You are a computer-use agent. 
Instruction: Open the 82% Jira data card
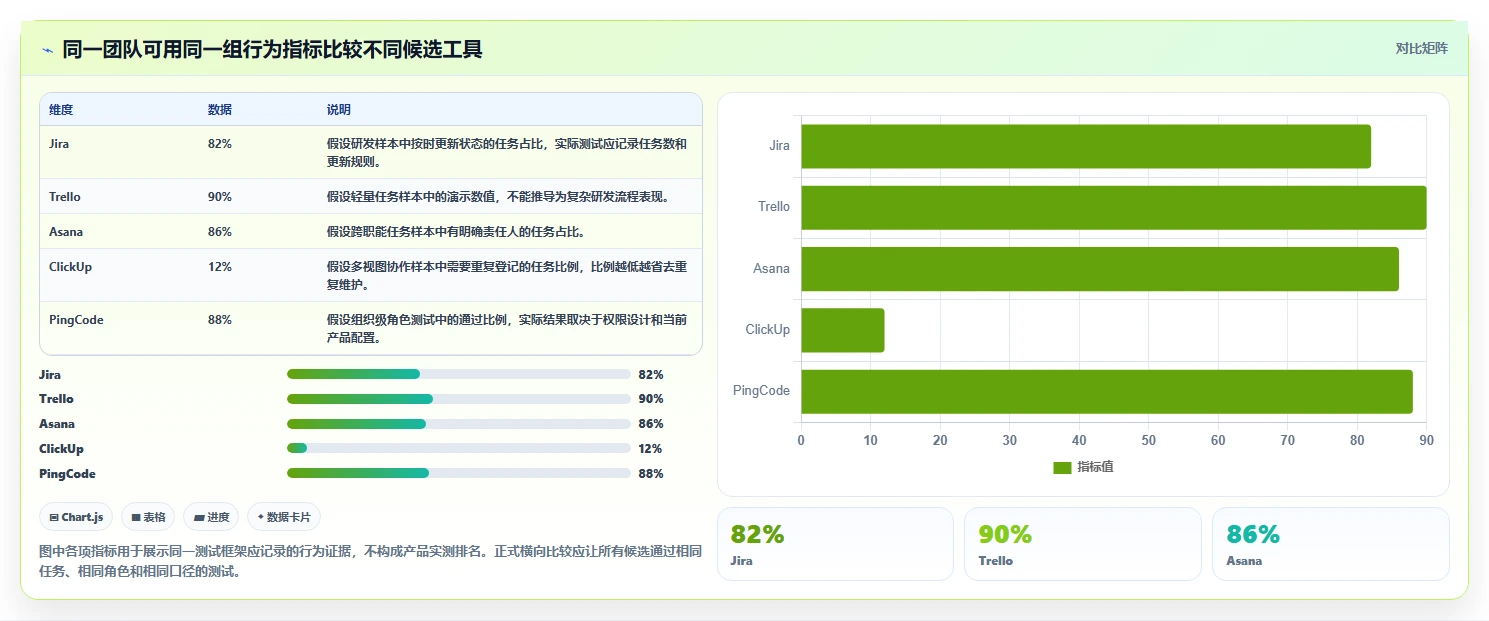click(835, 544)
